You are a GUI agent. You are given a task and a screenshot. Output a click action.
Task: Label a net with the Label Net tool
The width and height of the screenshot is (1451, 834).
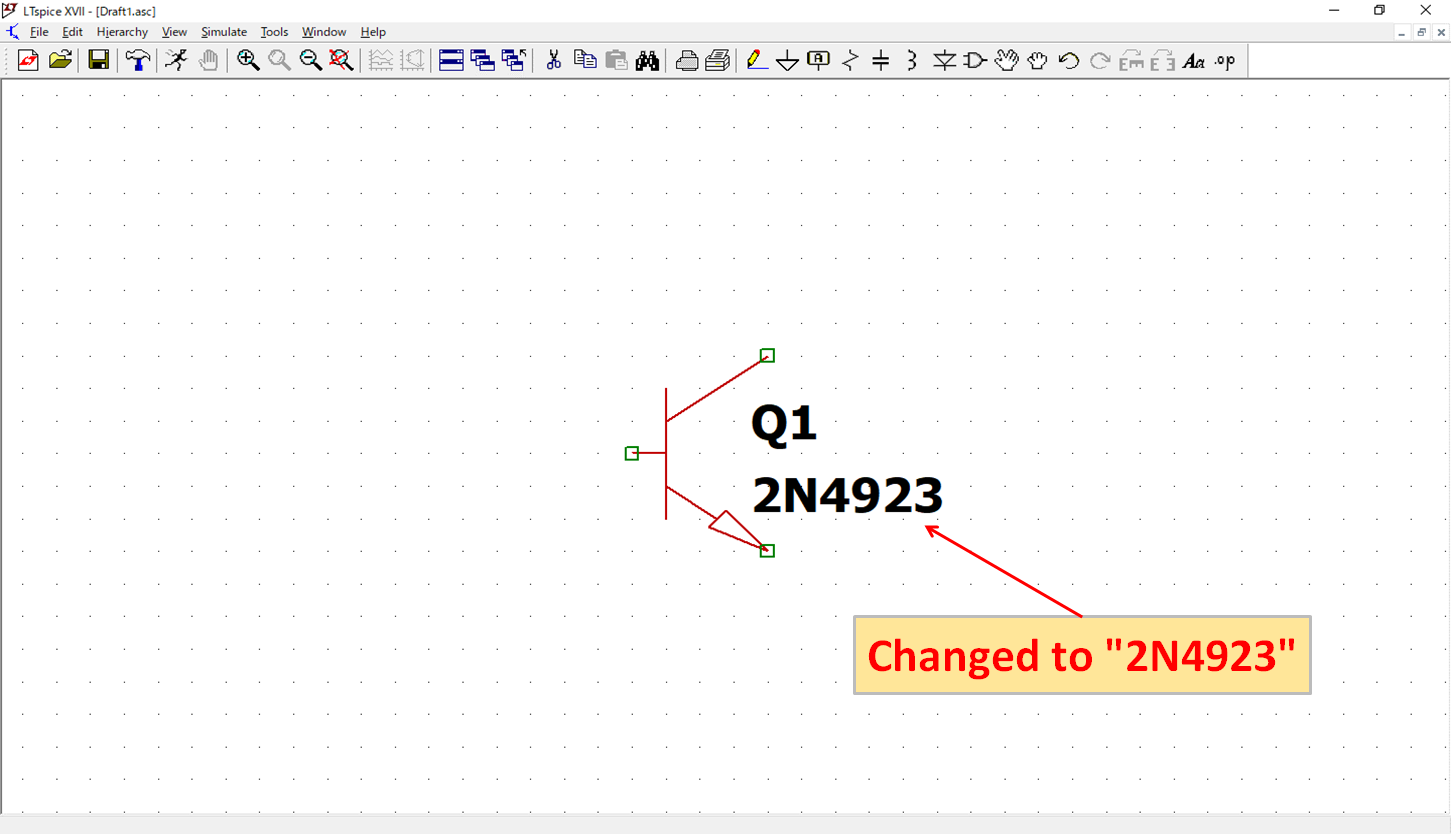(x=818, y=60)
